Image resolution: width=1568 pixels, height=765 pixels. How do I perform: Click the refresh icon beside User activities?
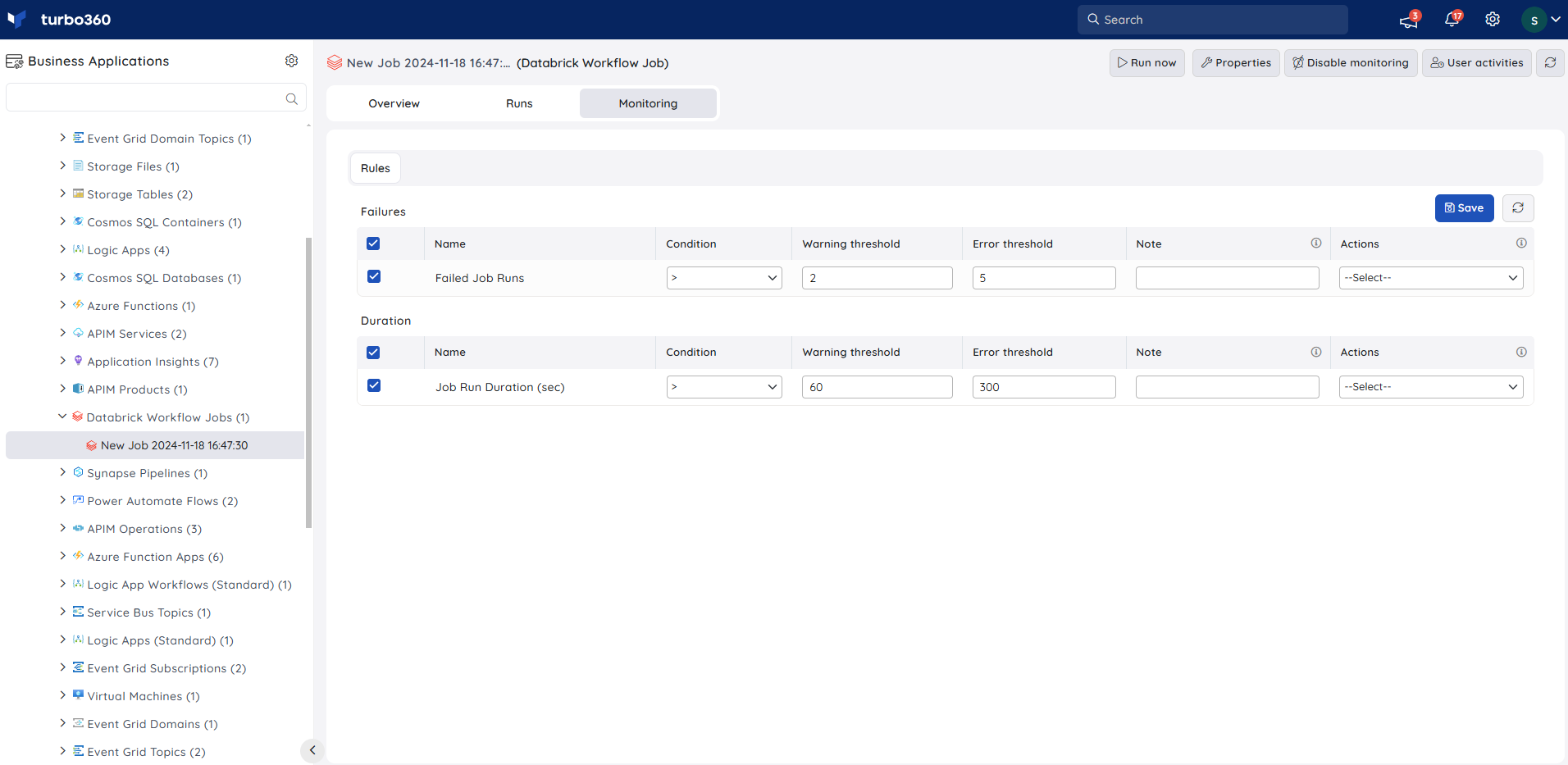[1550, 62]
